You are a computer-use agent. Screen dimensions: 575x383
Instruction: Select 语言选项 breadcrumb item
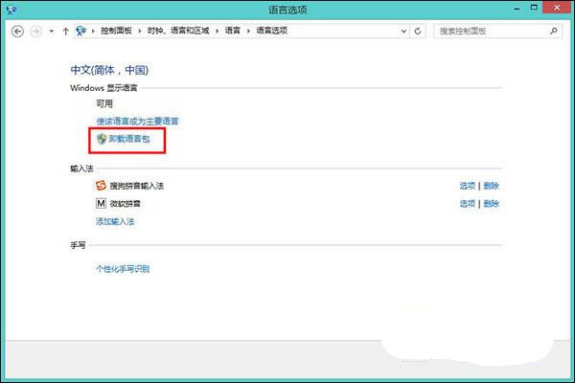(272, 30)
